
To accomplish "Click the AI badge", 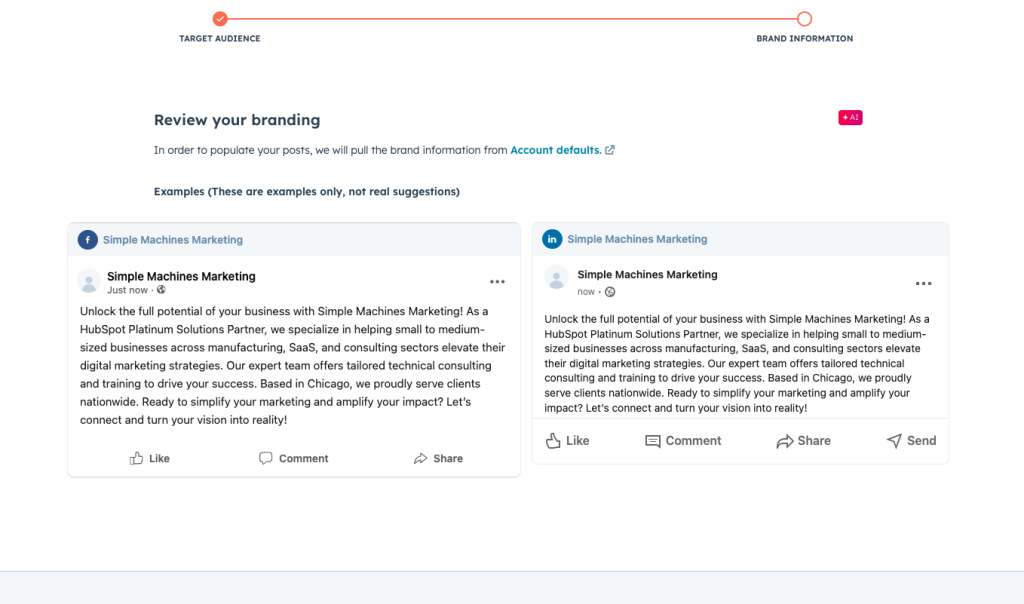I will tap(850, 118).
